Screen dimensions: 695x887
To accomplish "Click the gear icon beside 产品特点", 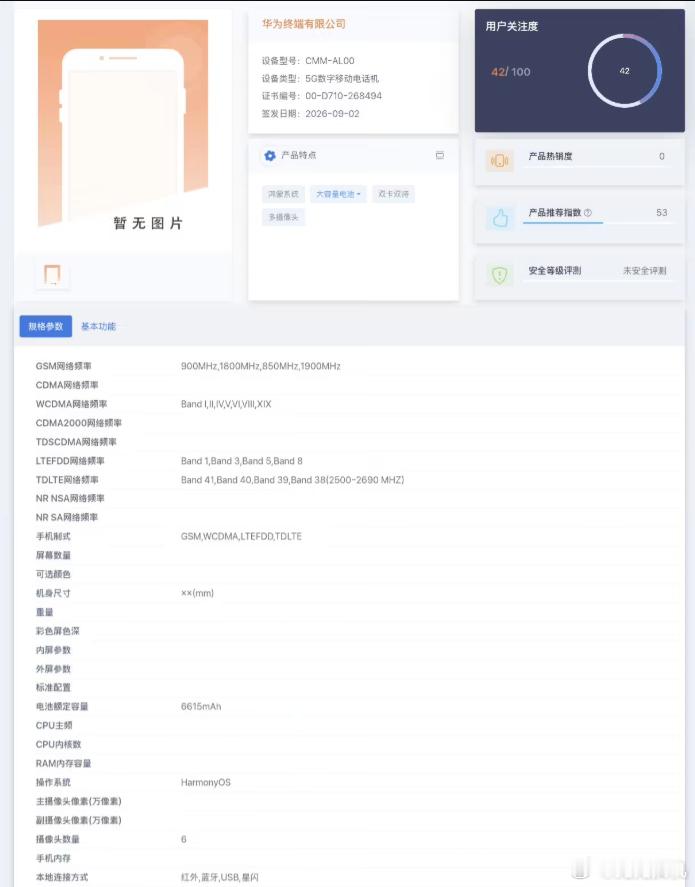I will [270, 156].
